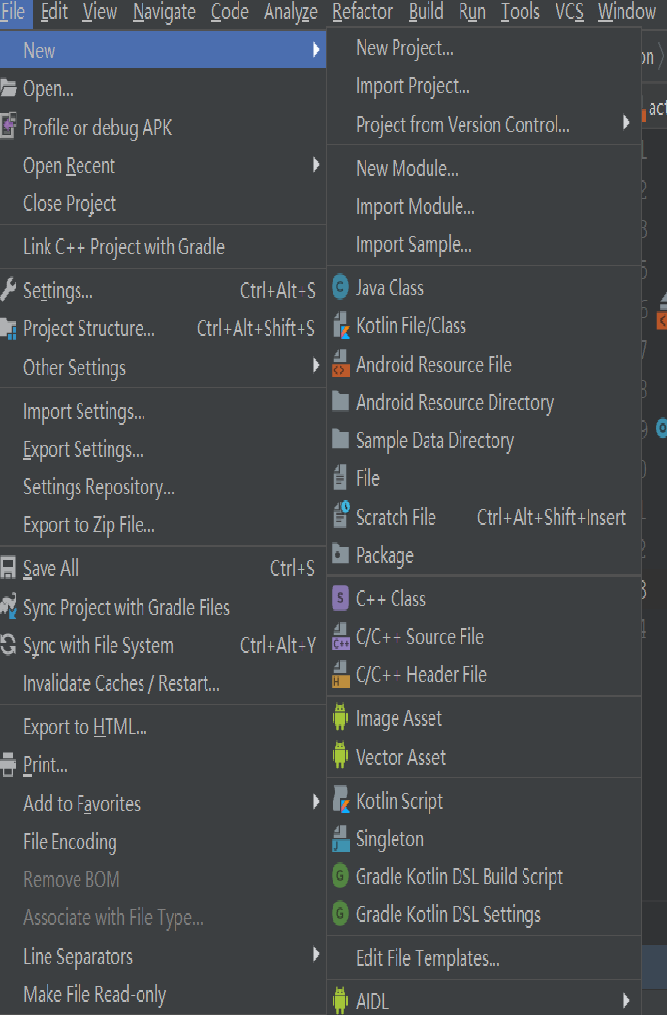This screenshot has width=667, height=1015.
Task: Expand the Line Separators submenu
Action: tap(316, 956)
